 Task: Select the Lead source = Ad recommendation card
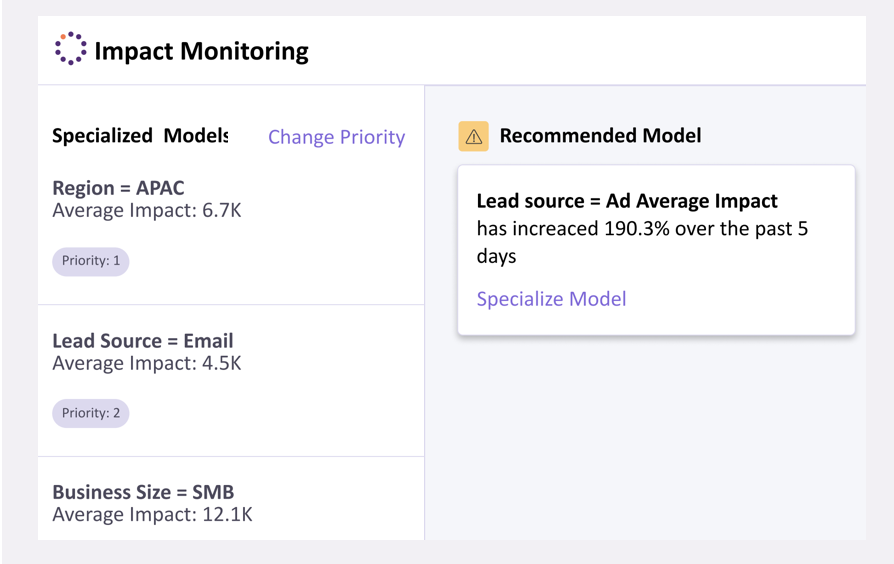click(x=656, y=250)
